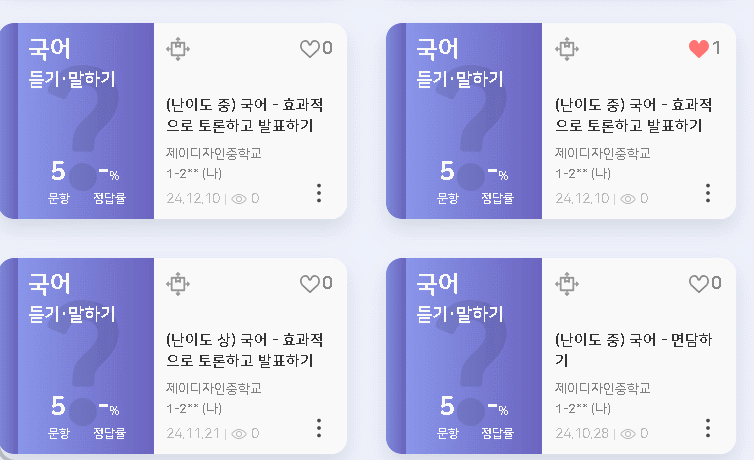Click the move icon on the 면담하기 card
Image resolution: width=754 pixels, height=460 pixels.
[x=566, y=284]
